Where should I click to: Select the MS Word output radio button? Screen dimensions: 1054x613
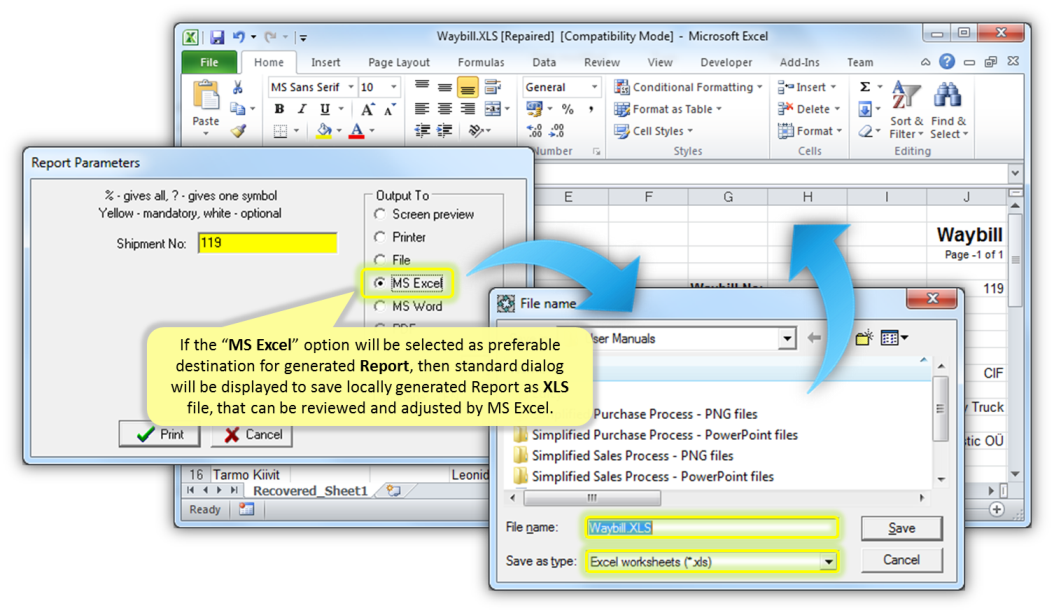point(380,306)
